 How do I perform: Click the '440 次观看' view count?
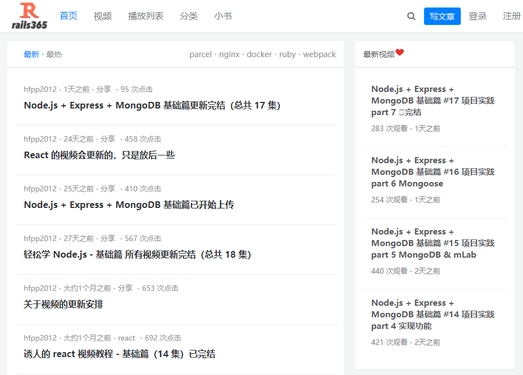pos(389,271)
